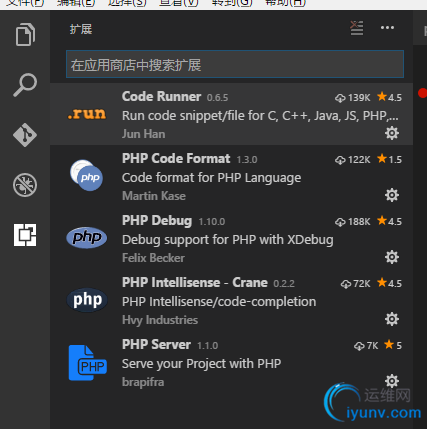Click gear icon for PHP Intellisense Crane
The height and width of the screenshot is (429, 427).
[x=392, y=319]
